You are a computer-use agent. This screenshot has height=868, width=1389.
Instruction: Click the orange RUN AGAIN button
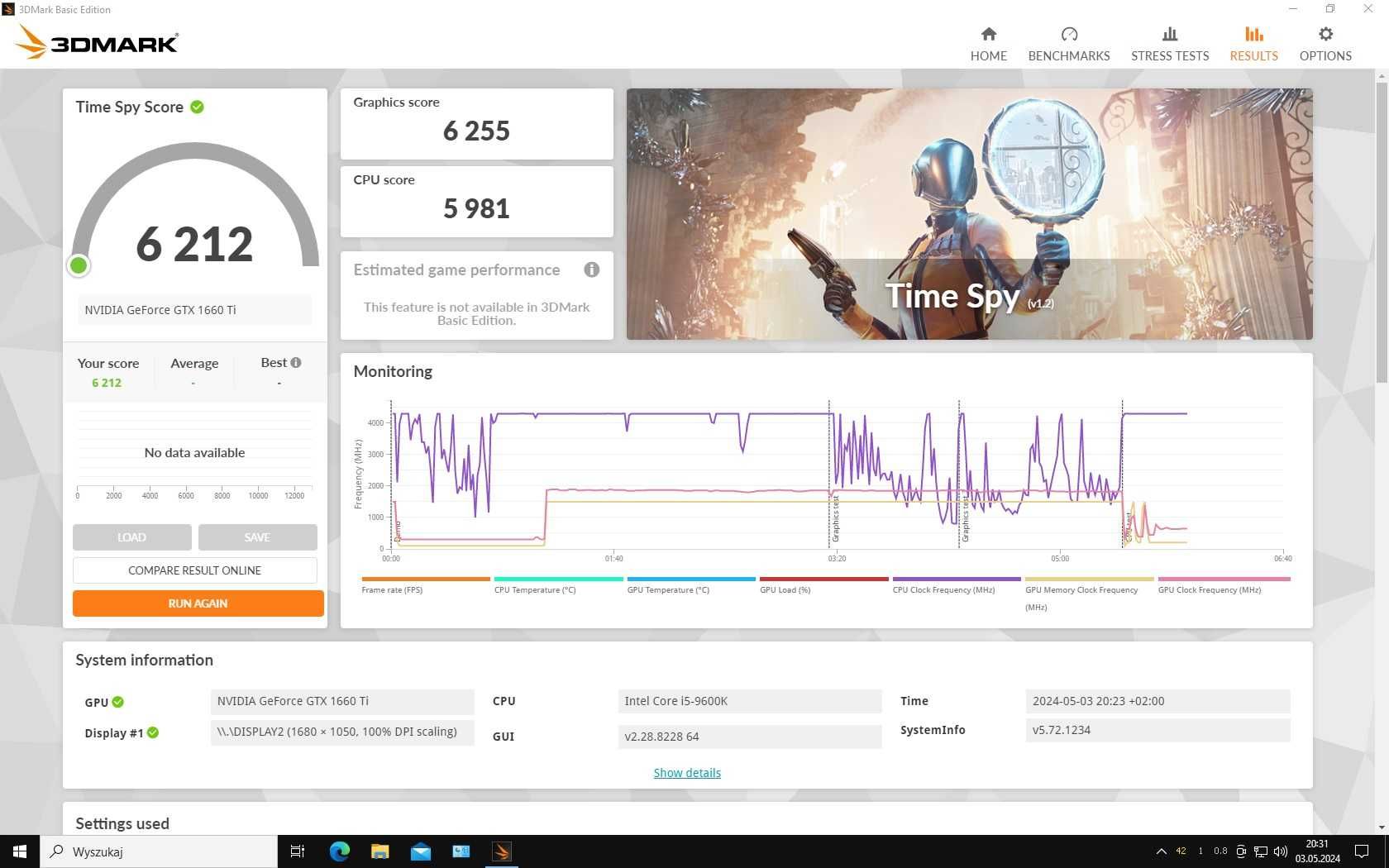(198, 603)
